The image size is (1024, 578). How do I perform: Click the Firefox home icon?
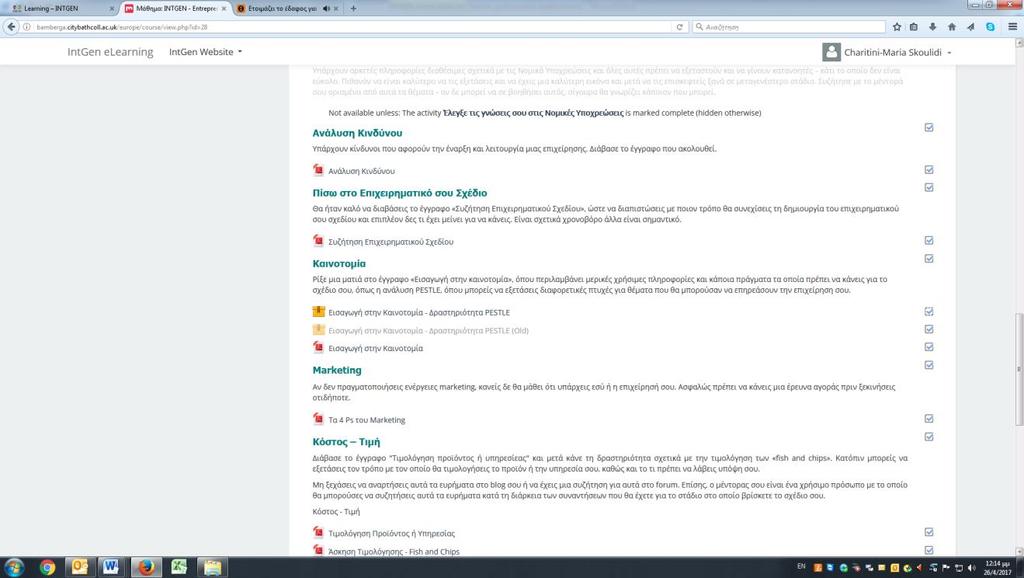click(x=952, y=27)
